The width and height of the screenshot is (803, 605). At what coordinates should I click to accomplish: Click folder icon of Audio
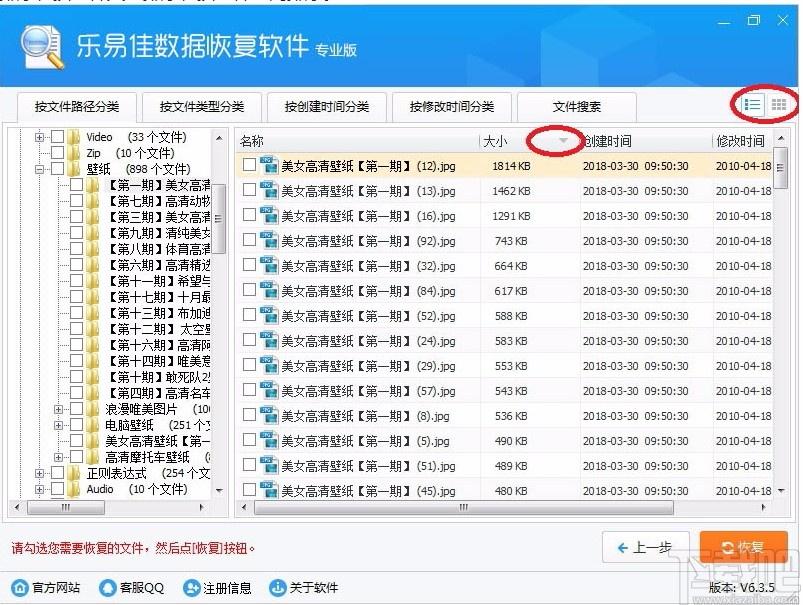74,489
